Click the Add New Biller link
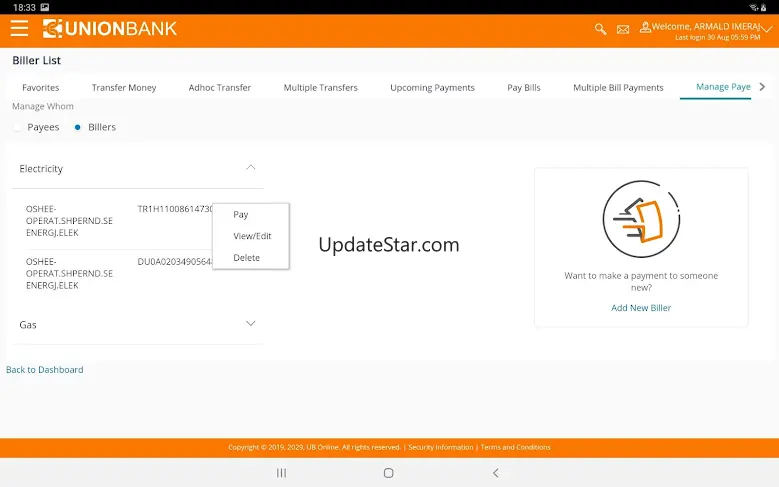 [x=641, y=308]
